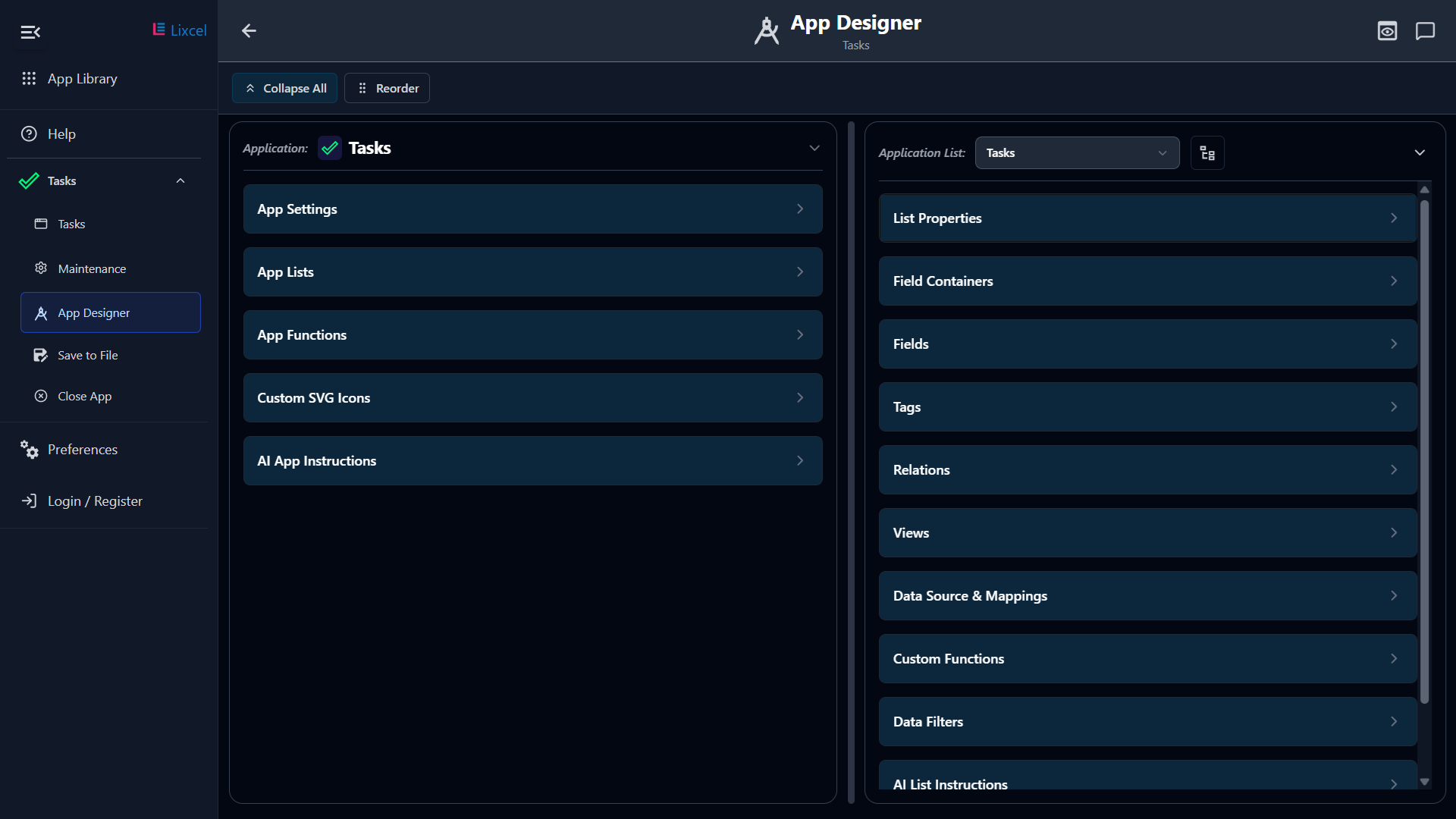Click the Close App circle-x icon
Screen dimensions: 1456x819
click(41, 396)
